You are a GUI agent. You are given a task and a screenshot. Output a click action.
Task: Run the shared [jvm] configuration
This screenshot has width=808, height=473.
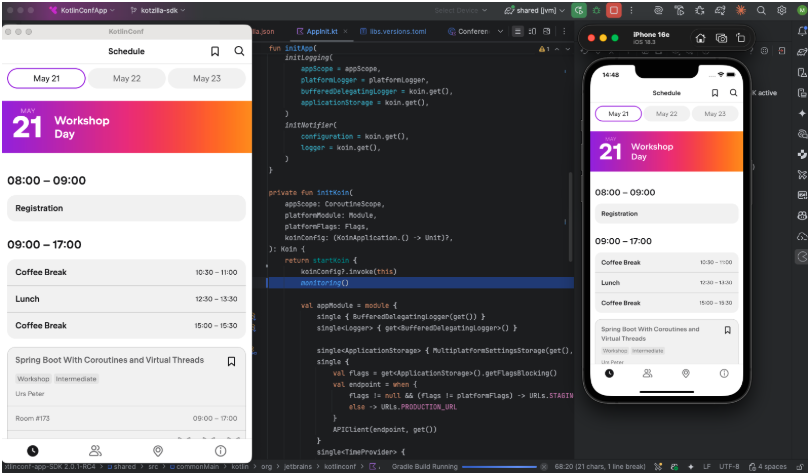(579, 10)
